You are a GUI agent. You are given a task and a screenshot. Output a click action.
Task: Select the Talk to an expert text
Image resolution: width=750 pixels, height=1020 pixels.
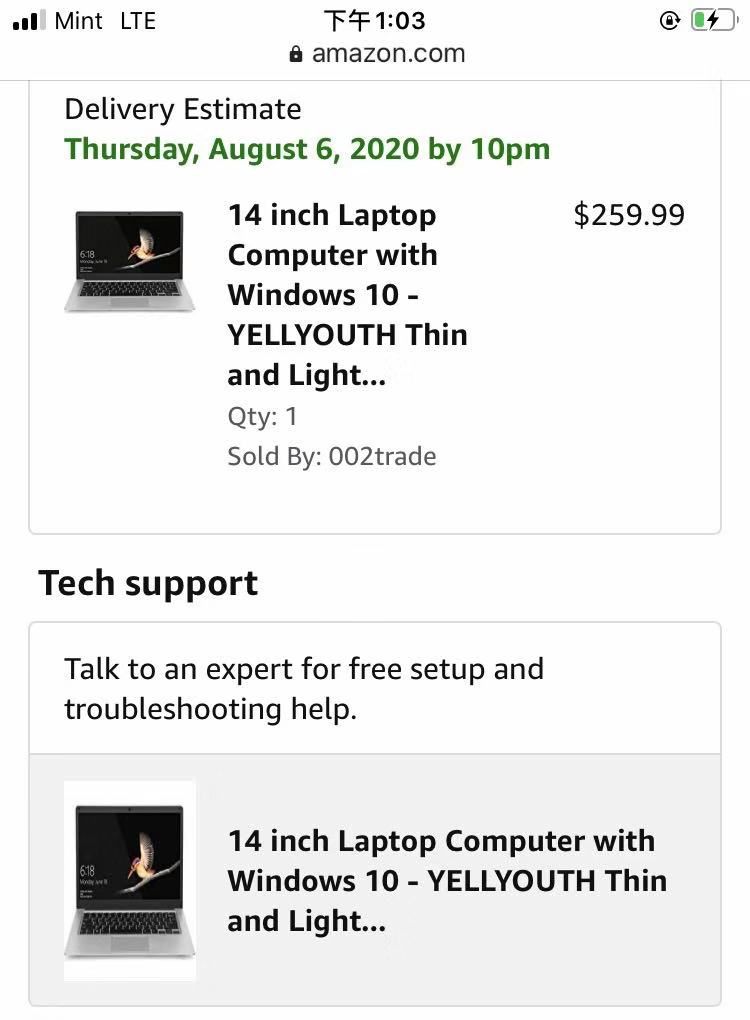[x=304, y=688]
